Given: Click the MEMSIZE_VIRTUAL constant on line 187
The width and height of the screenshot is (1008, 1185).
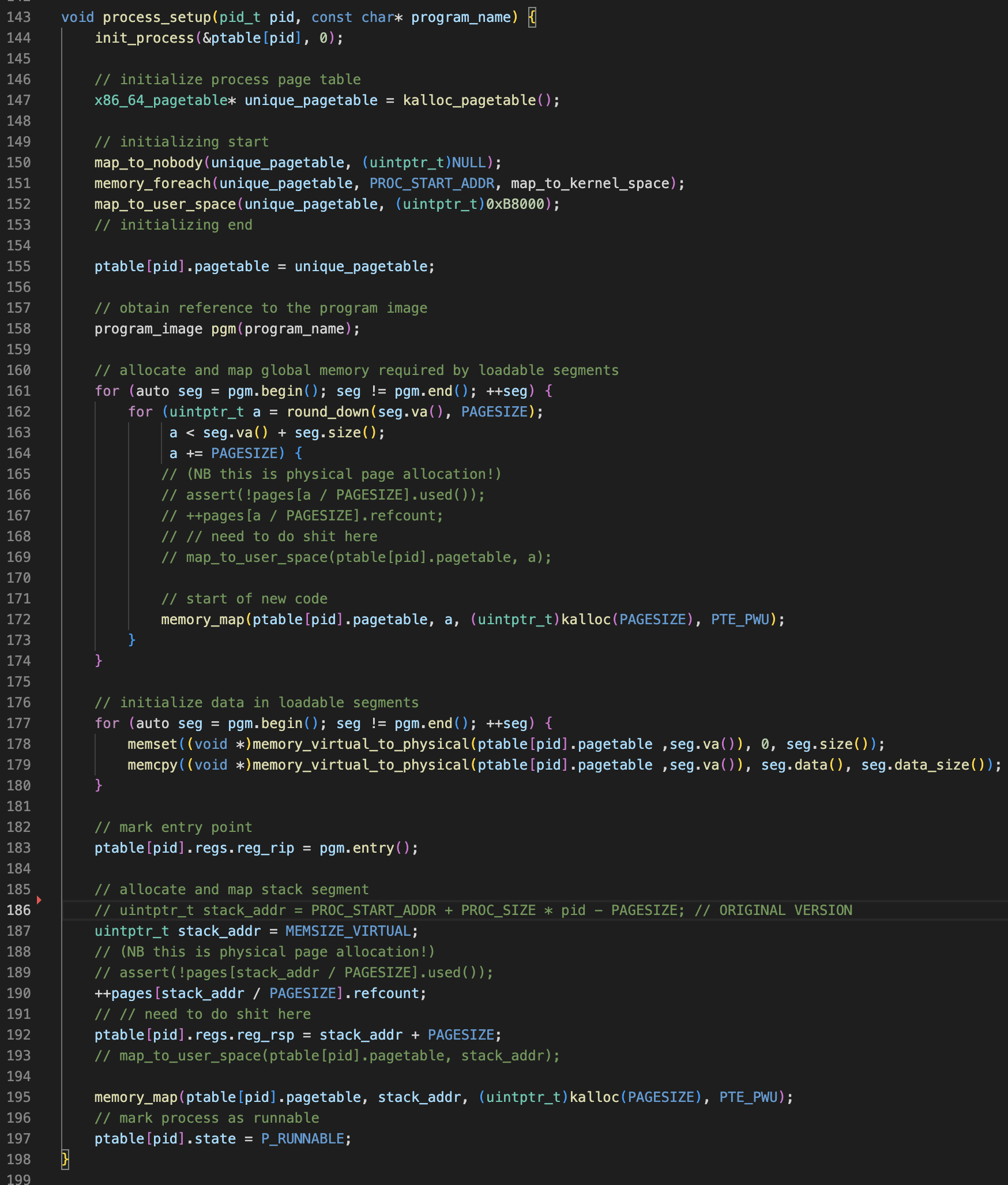Looking at the screenshot, I should tap(348, 931).
